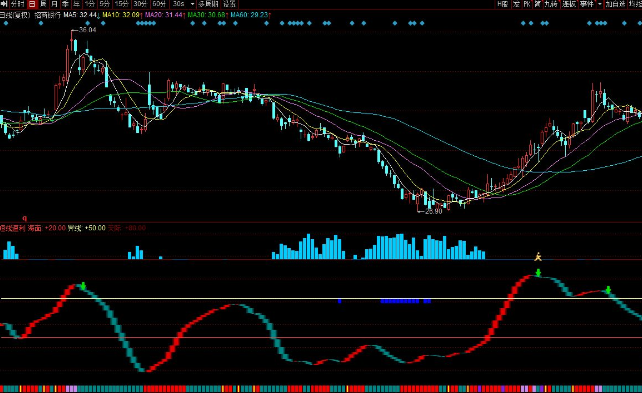642x393 pixels.
Task: Click the 筹 chip distribution icon
Action: coord(538,4)
